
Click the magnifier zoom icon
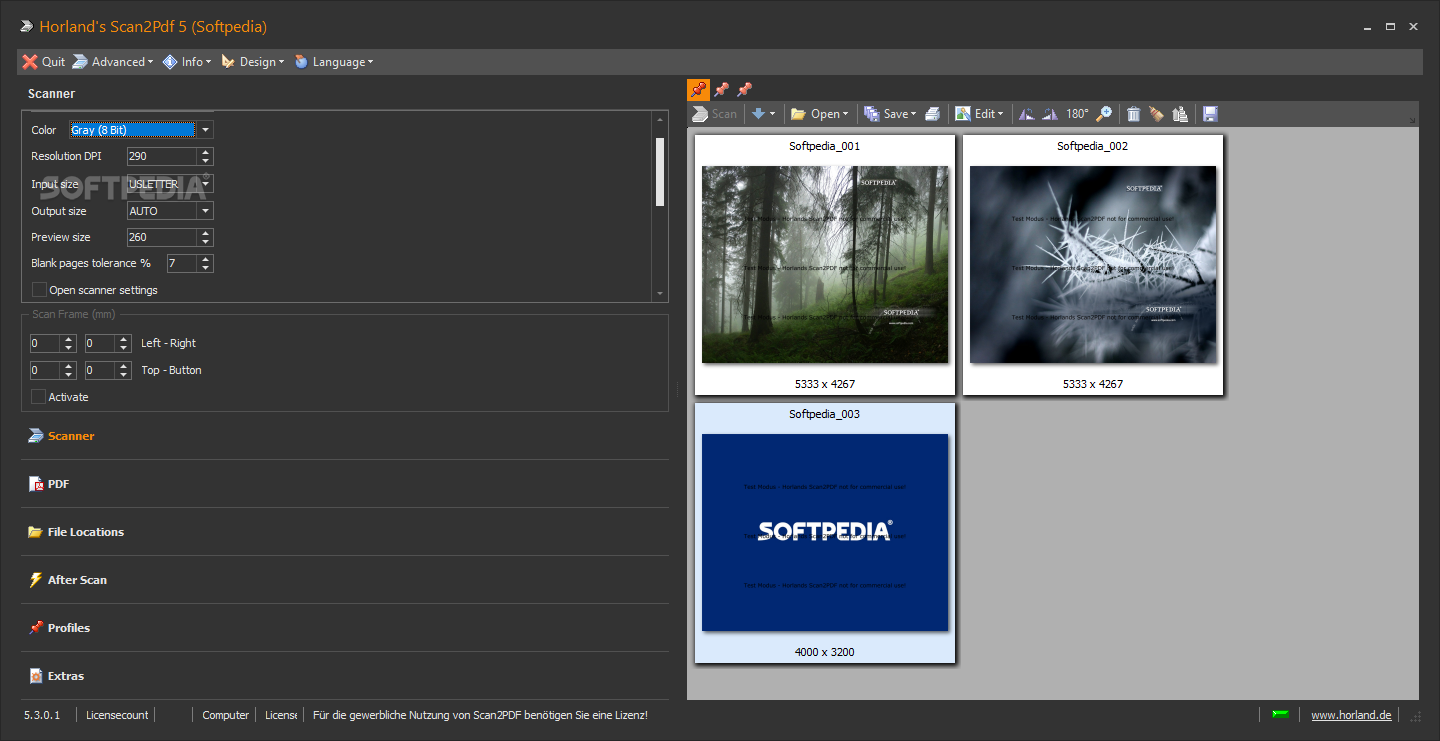(1104, 114)
